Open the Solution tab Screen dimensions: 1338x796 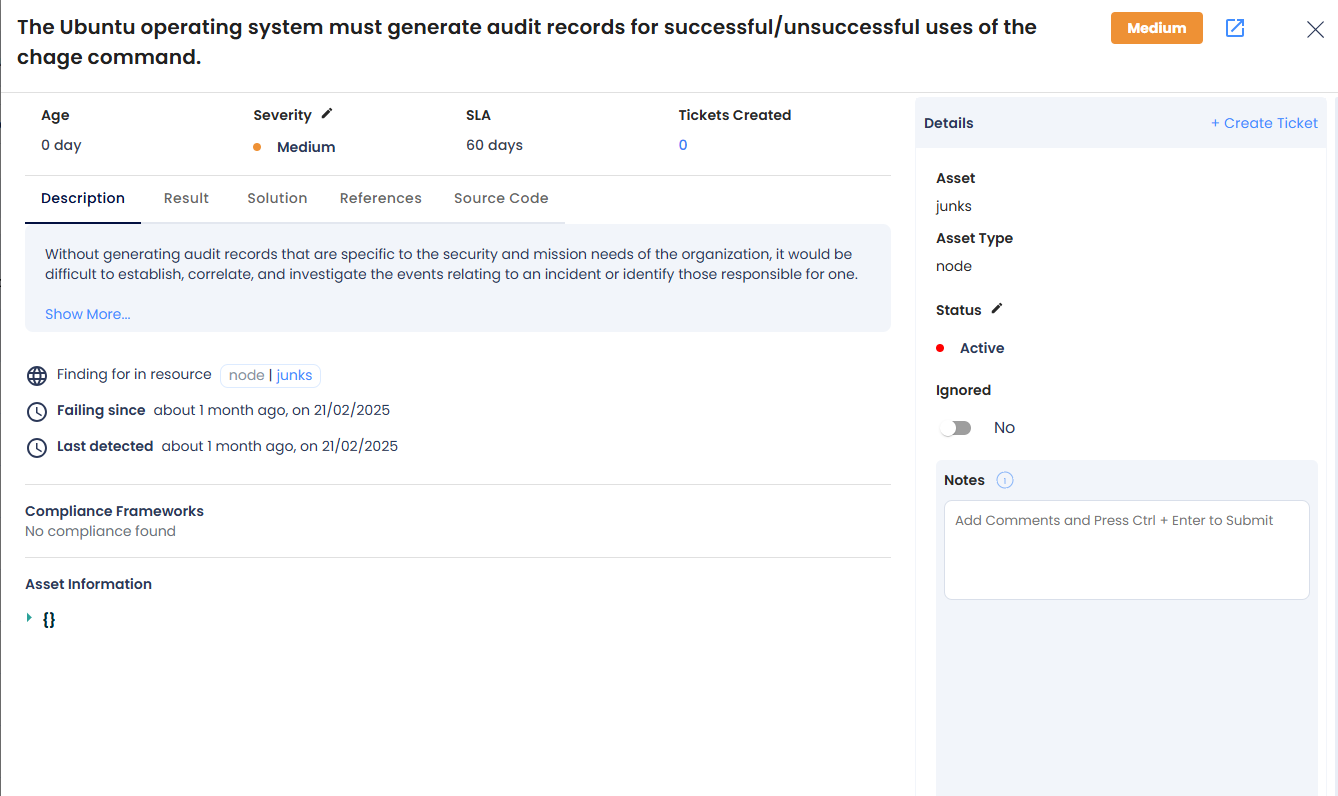click(x=277, y=198)
